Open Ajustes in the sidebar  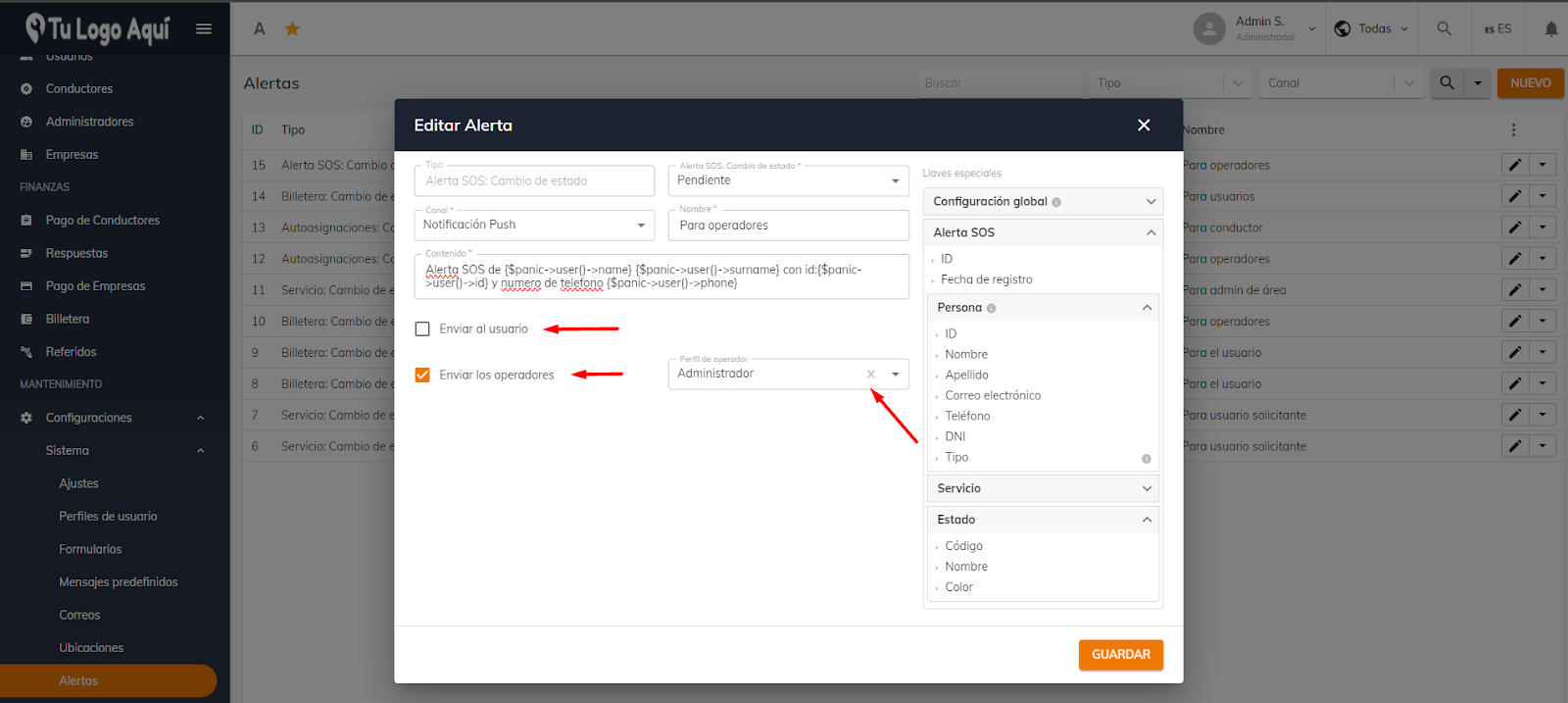coord(78,483)
